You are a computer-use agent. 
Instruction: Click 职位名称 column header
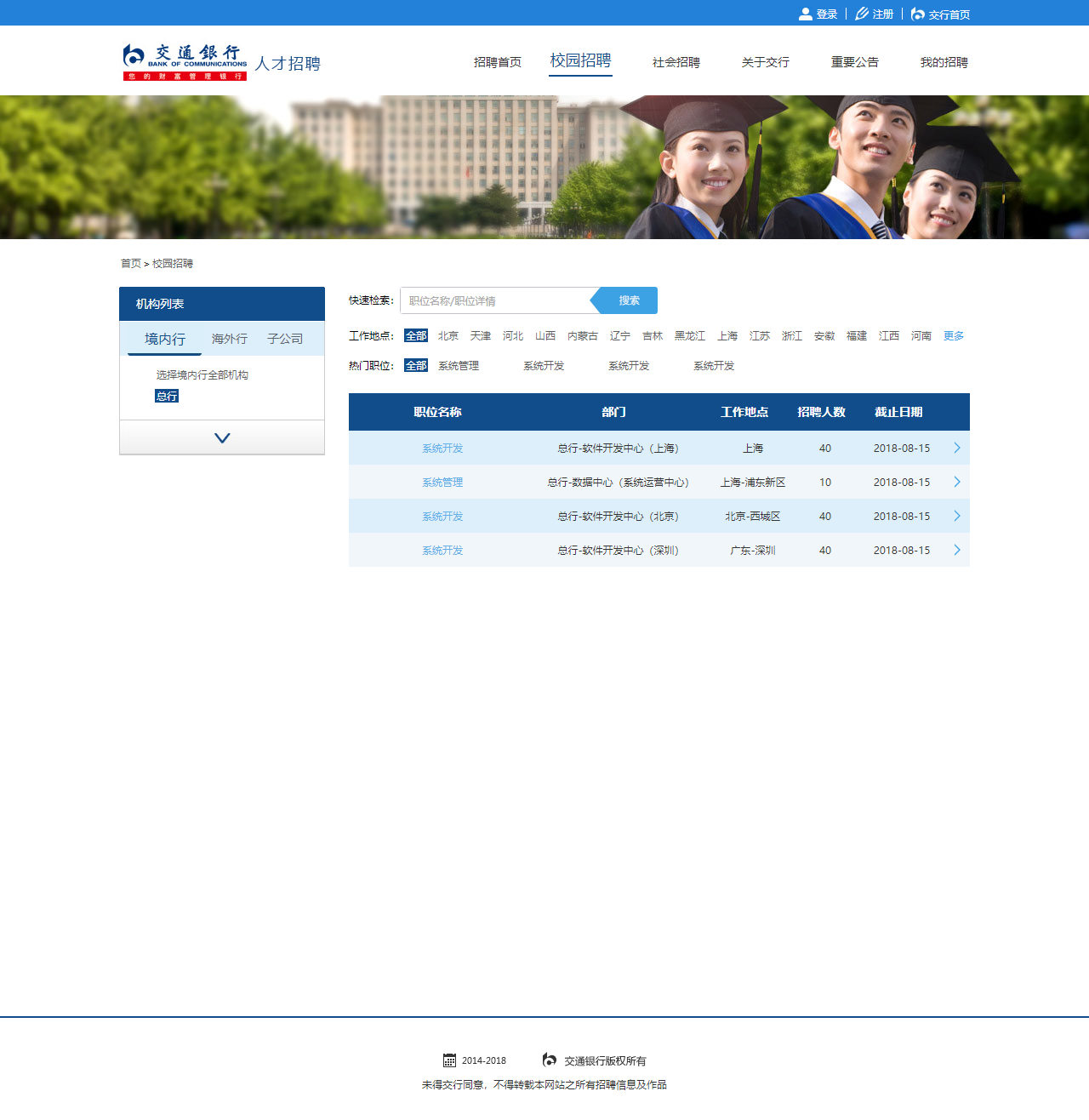coord(437,412)
